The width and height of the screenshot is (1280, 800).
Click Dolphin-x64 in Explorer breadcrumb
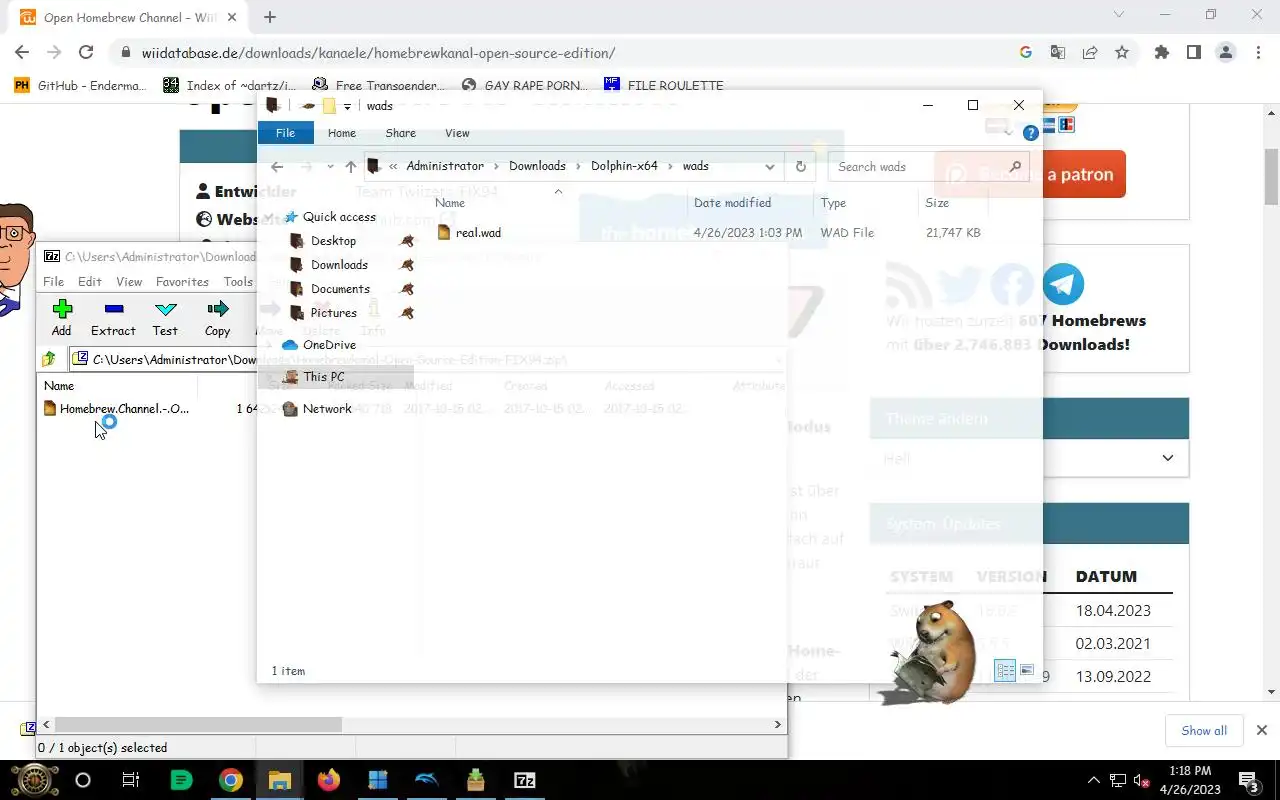[624, 166]
